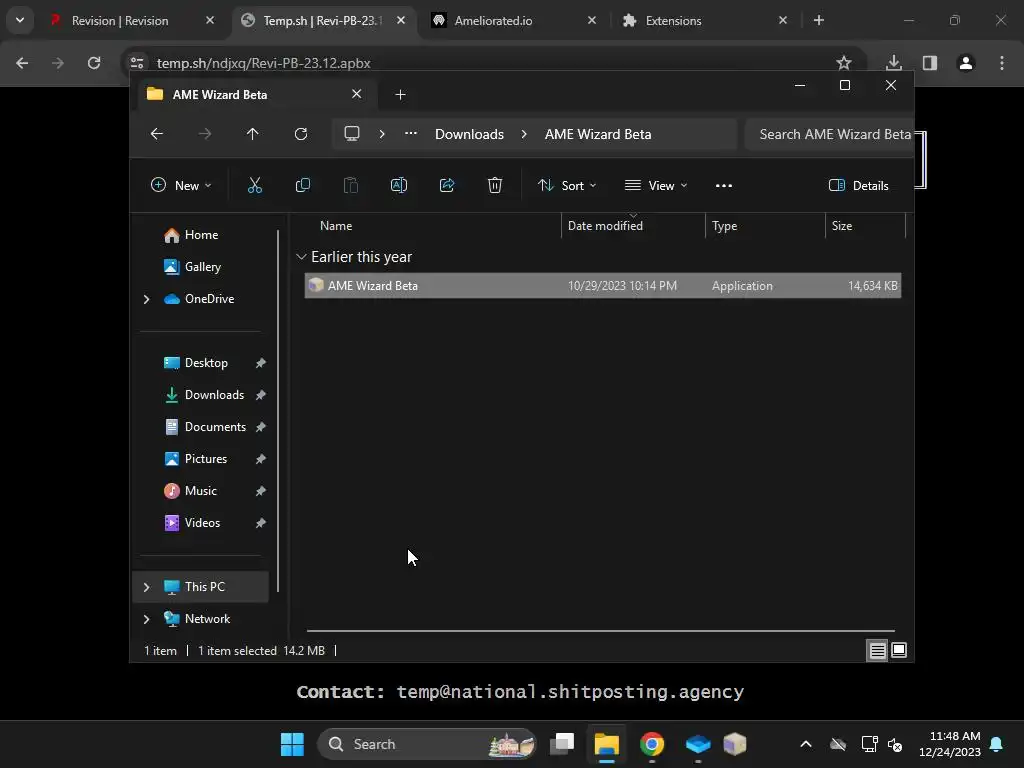Viewport: 1024px width, 768px height.
Task: Close the AME Wizard Beta Explorer tab
Action: tap(357, 94)
